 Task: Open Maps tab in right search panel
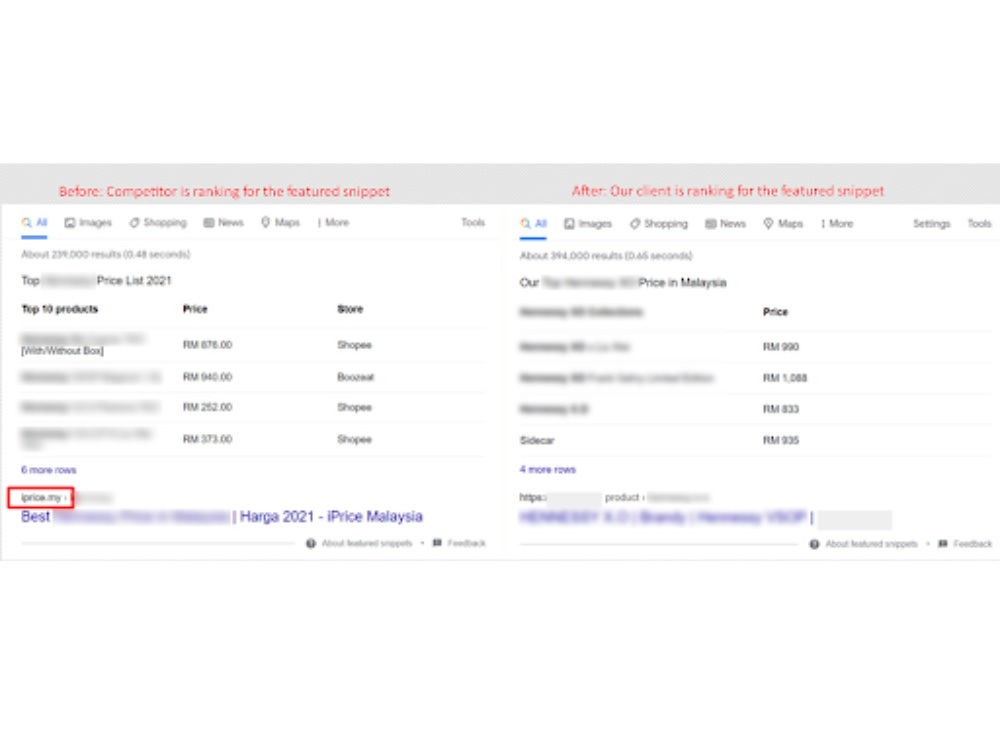click(x=783, y=224)
